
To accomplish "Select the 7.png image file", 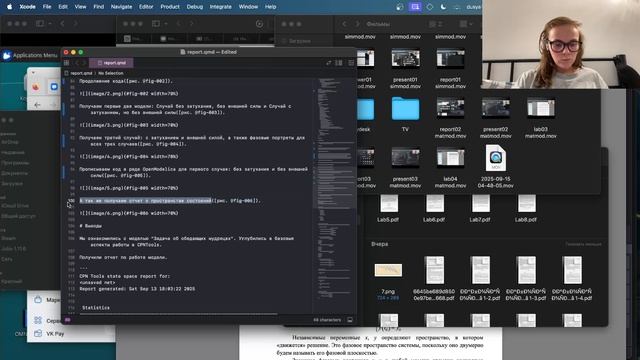I will (388, 270).
